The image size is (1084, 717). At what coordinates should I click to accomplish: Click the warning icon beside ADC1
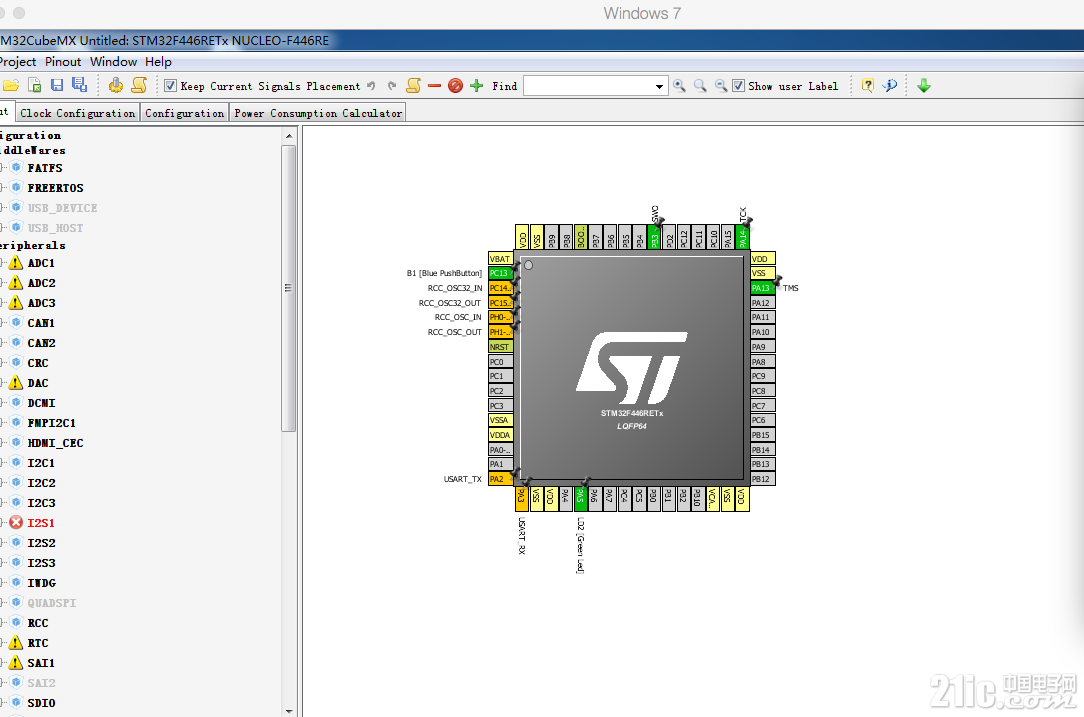pos(16,263)
